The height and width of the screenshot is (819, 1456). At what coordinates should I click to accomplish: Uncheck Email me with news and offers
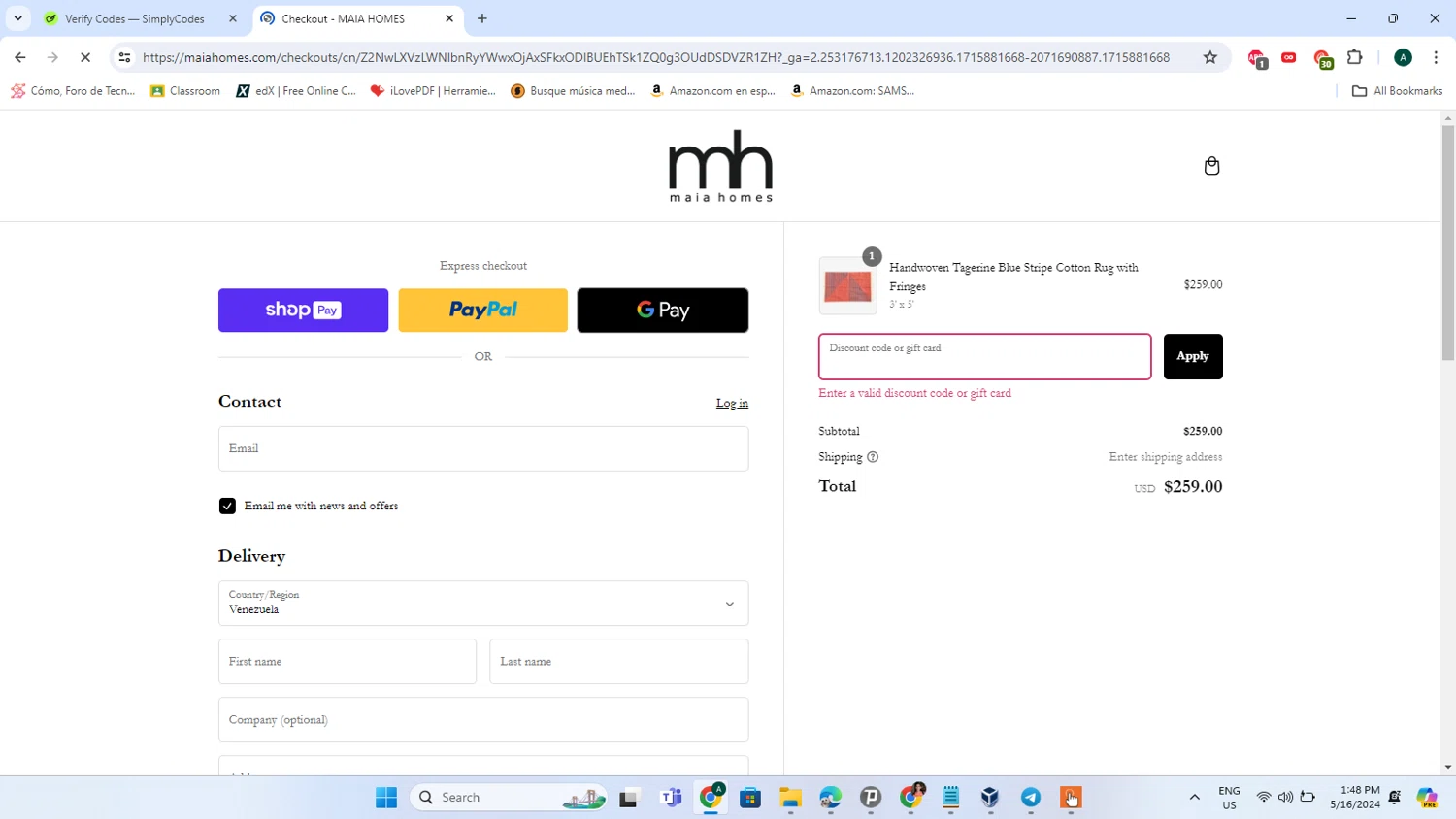(x=227, y=506)
